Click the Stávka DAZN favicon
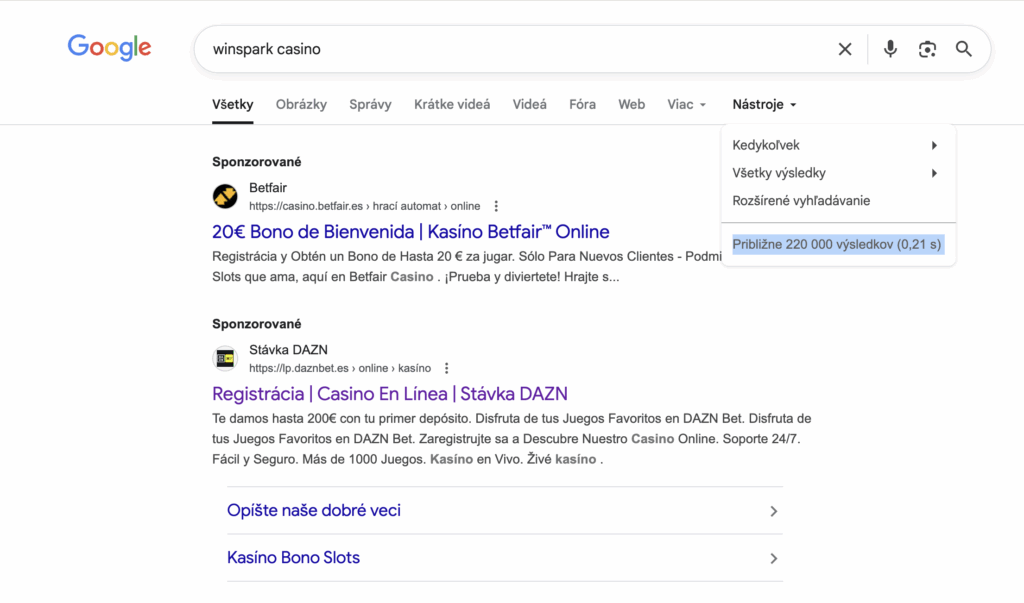 click(x=225, y=358)
